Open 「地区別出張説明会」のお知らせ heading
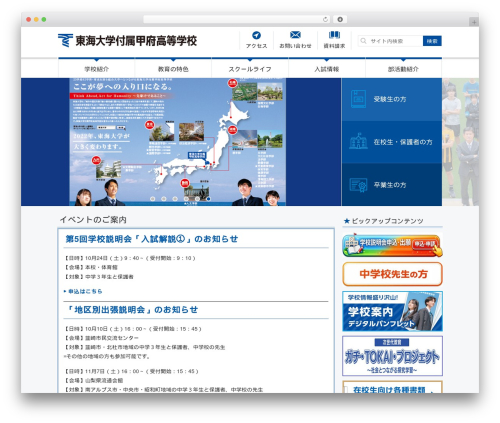The width and height of the screenshot is (500, 423). [x=132, y=310]
